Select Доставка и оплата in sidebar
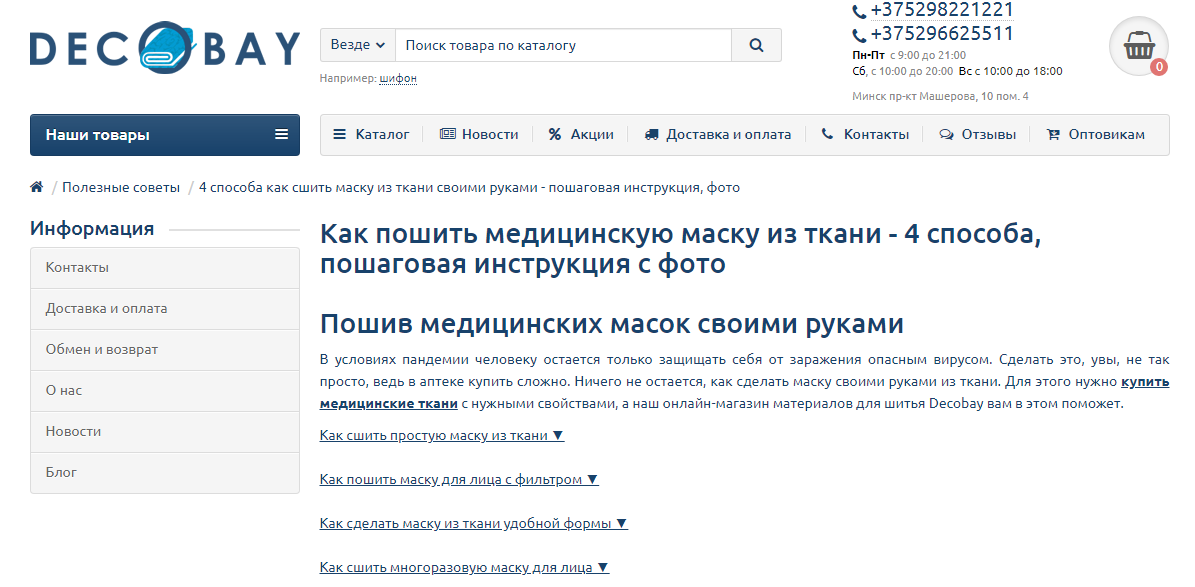 point(165,309)
